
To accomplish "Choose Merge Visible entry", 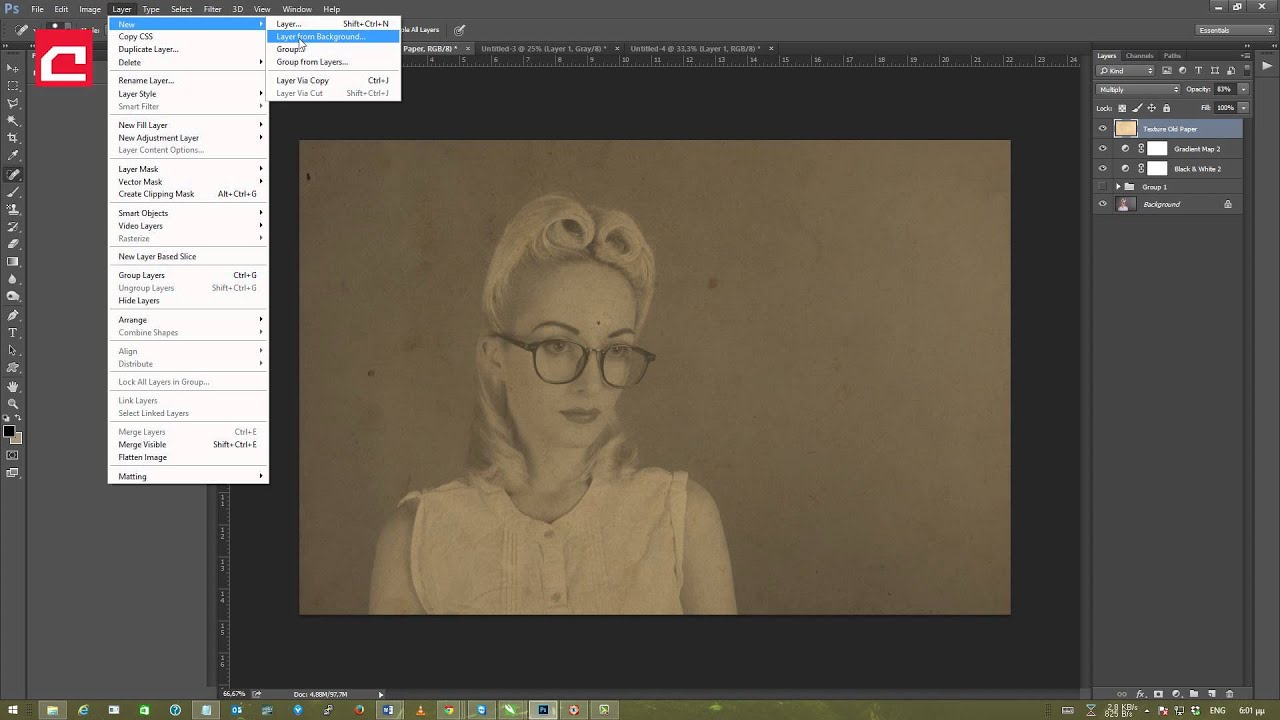I will click(x=188, y=445).
